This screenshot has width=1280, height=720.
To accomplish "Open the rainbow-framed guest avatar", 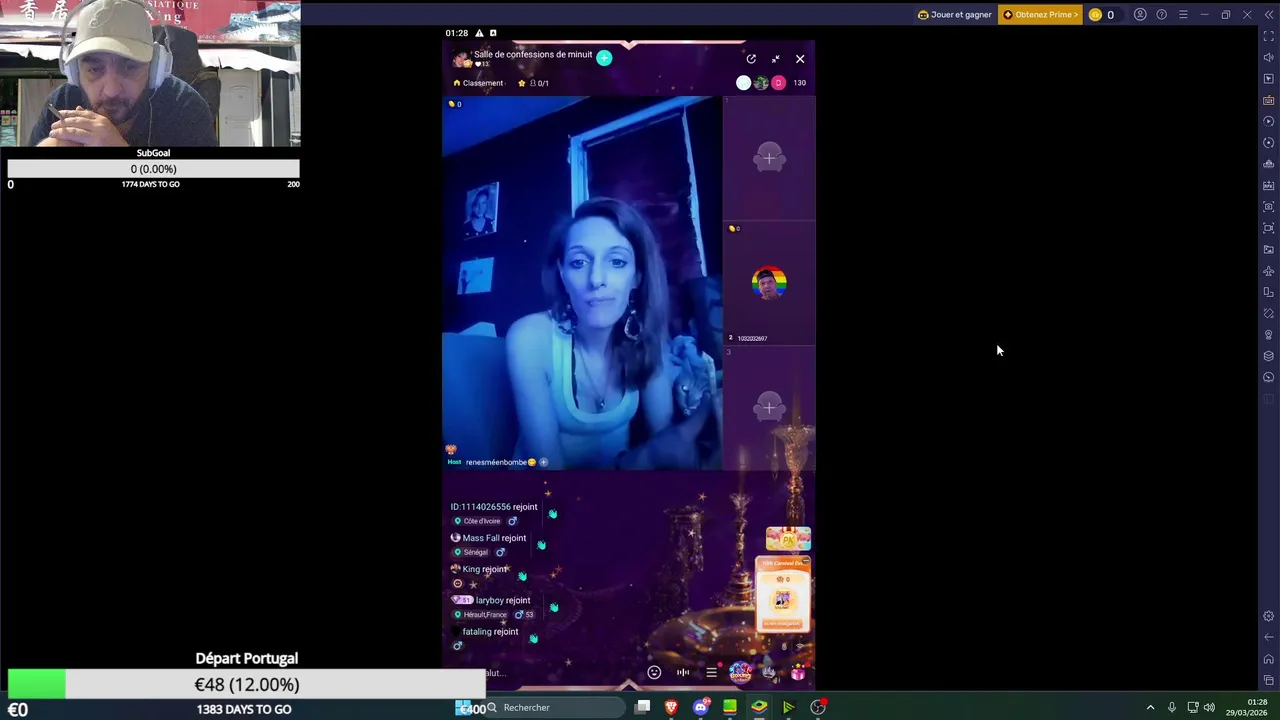I will point(769,283).
